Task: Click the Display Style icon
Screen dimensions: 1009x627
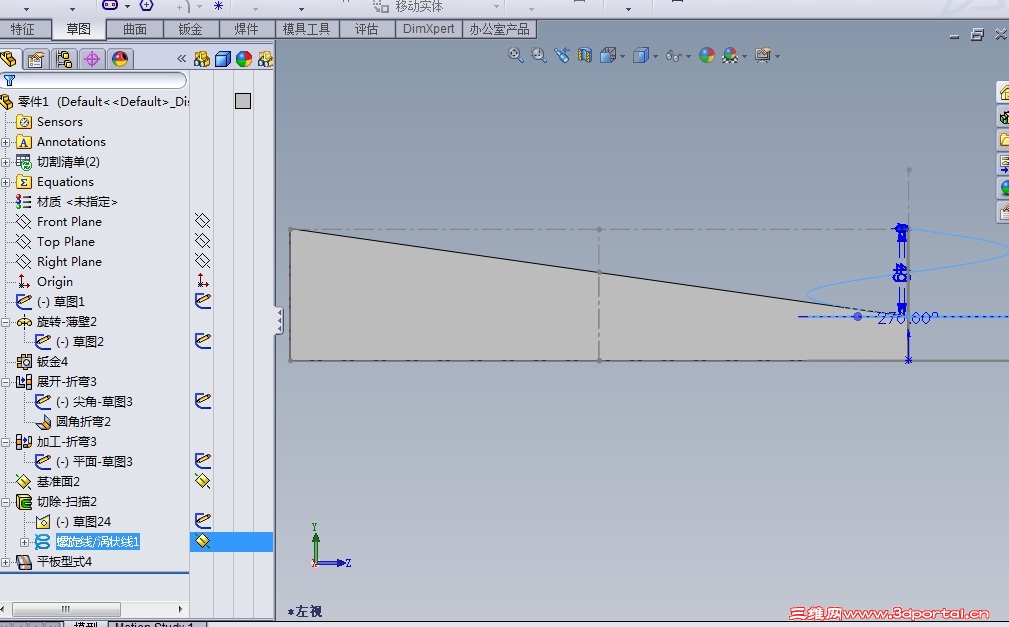Action: (x=640, y=55)
